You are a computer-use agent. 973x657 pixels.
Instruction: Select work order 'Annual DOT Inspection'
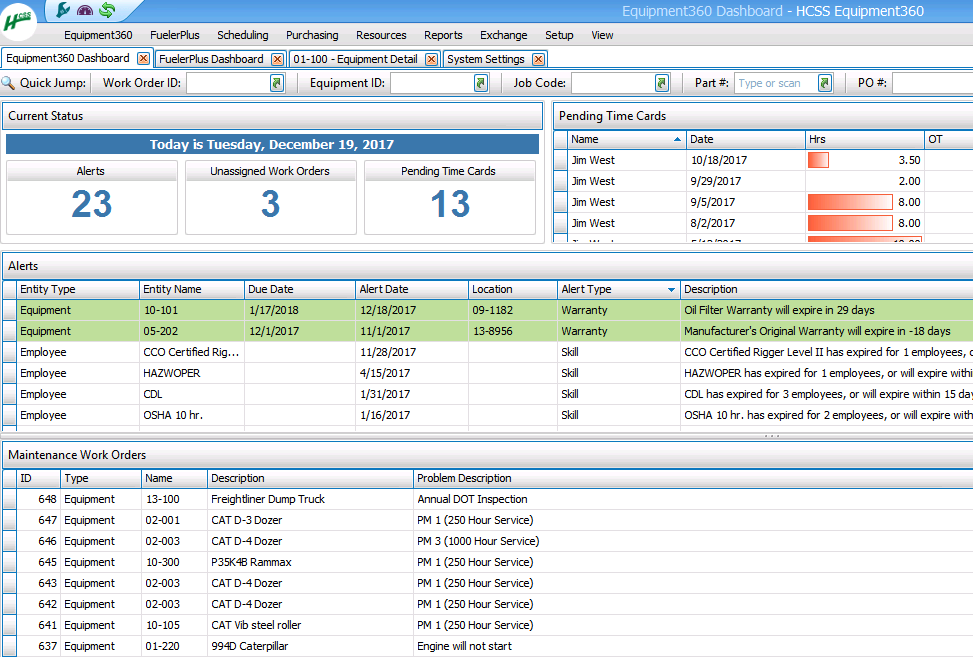click(472, 499)
